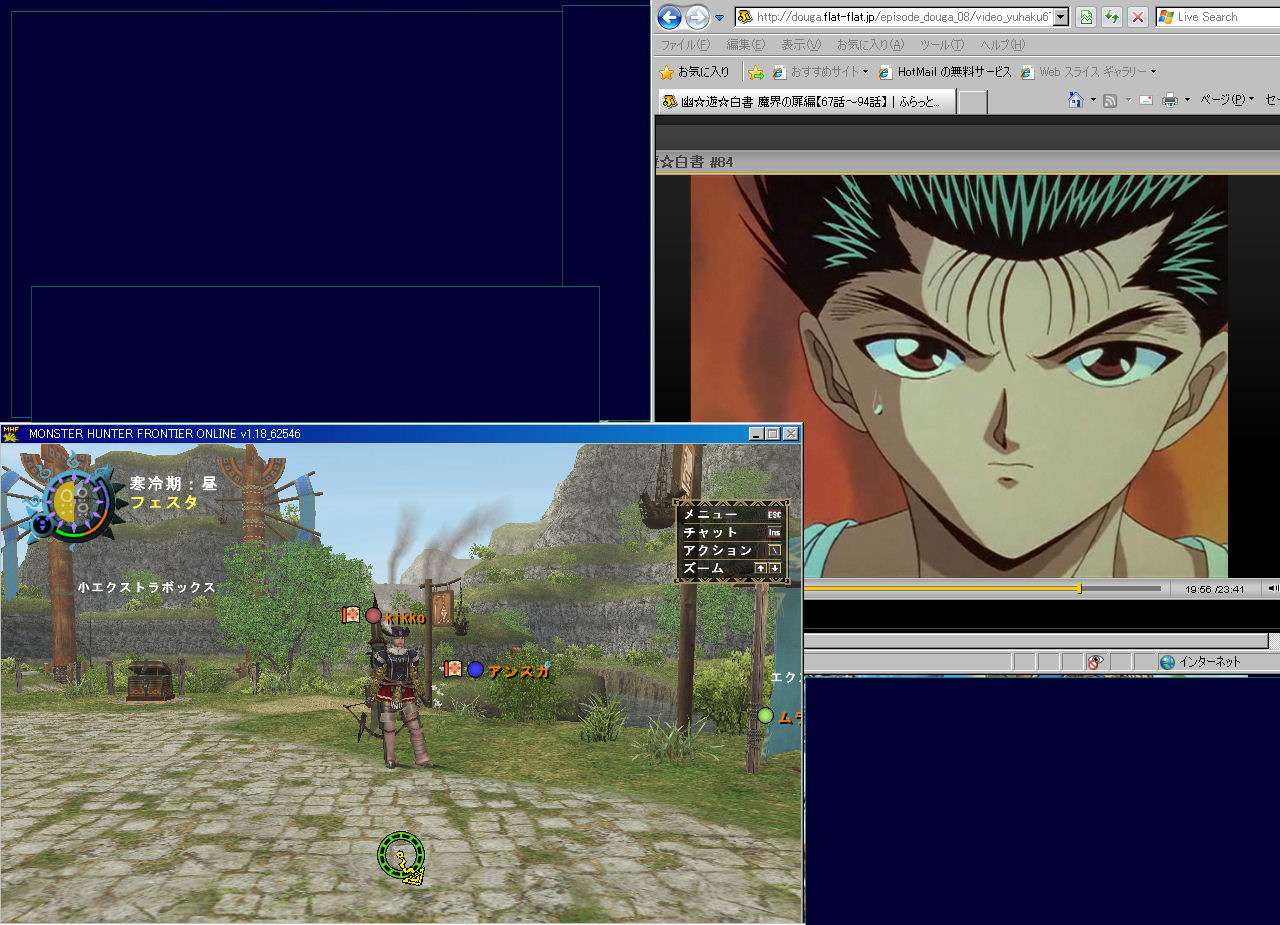Open the ファイル(F) menu
This screenshot has width=1280, height=925.
pyautogui.click(x=685, y=45)
